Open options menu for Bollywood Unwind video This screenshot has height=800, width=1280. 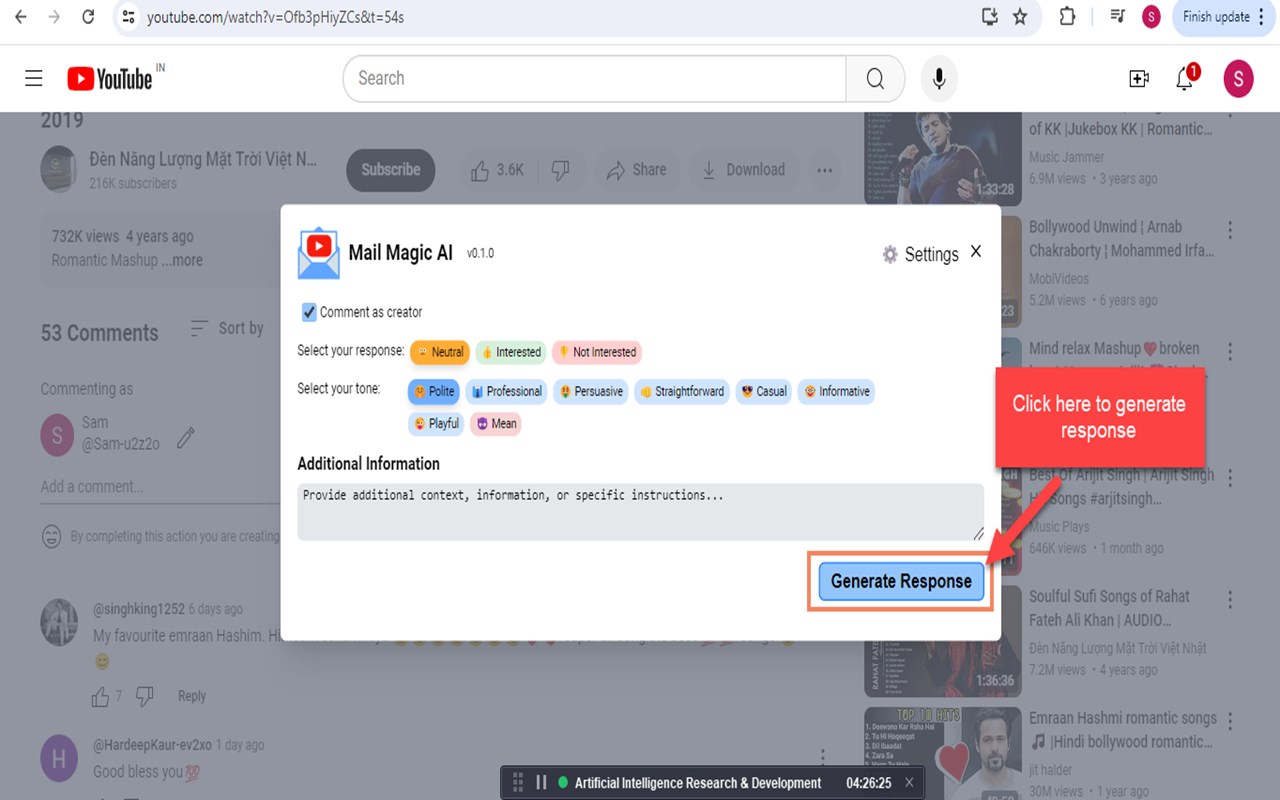coord(1231,231)
